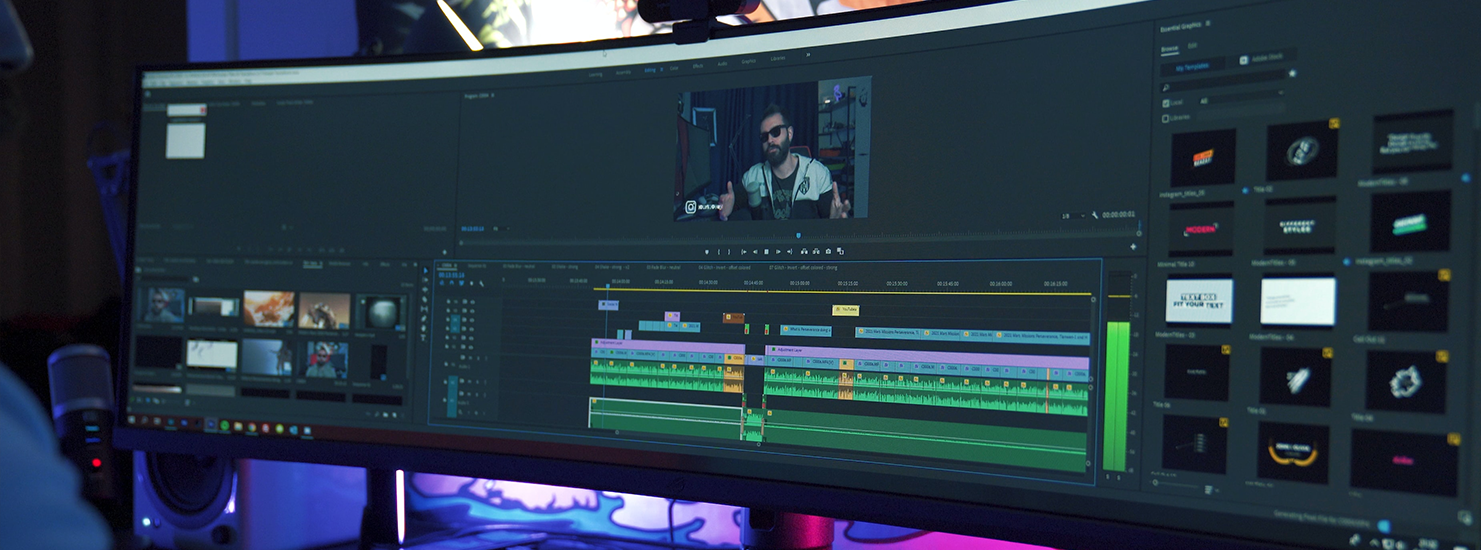This screenshot has height=550, width=1481.
Task: Select the Slip tool in timeline toolbar
Action: click(425, 309)
